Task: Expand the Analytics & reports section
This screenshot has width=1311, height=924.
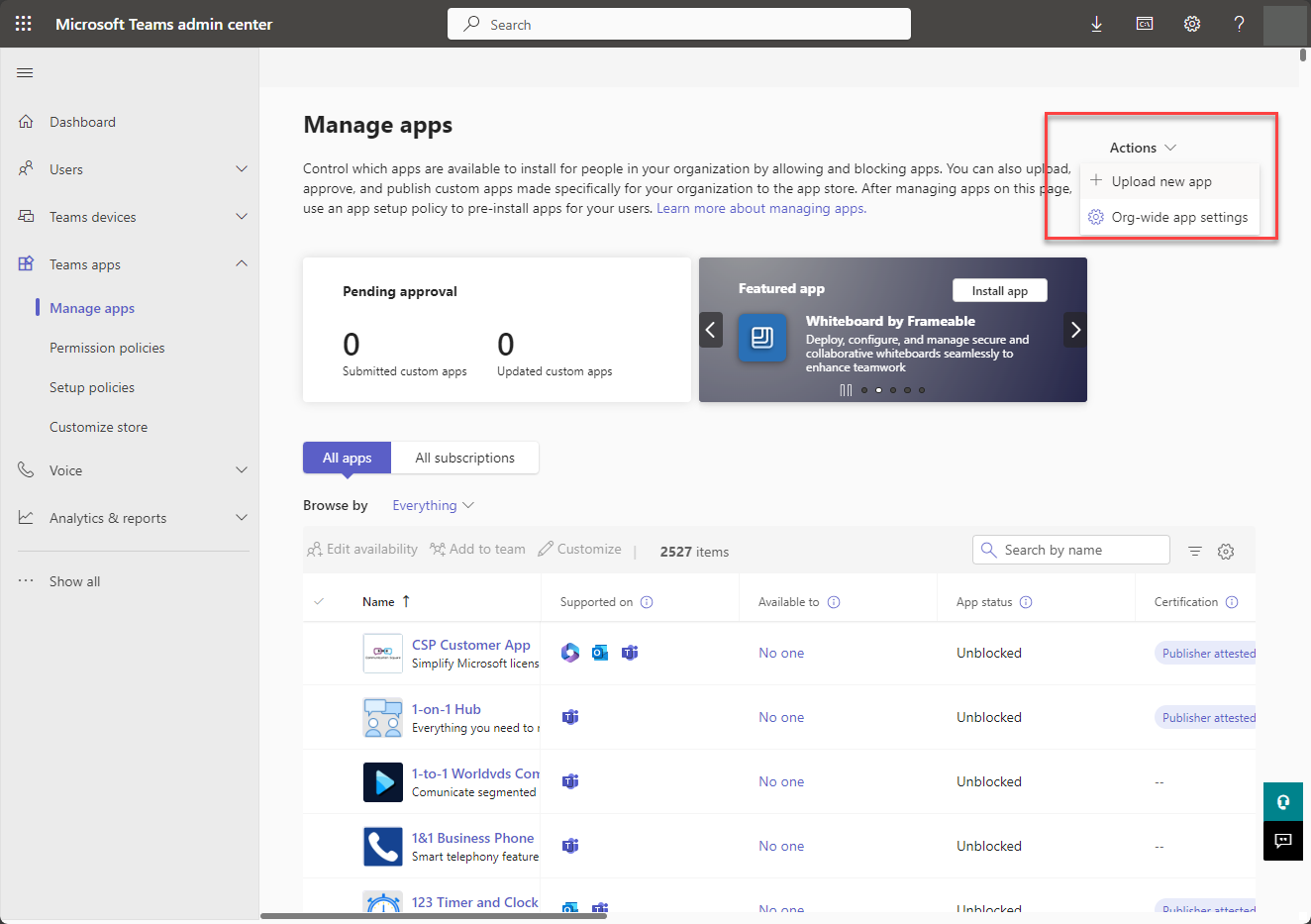Action: (242, 518)
